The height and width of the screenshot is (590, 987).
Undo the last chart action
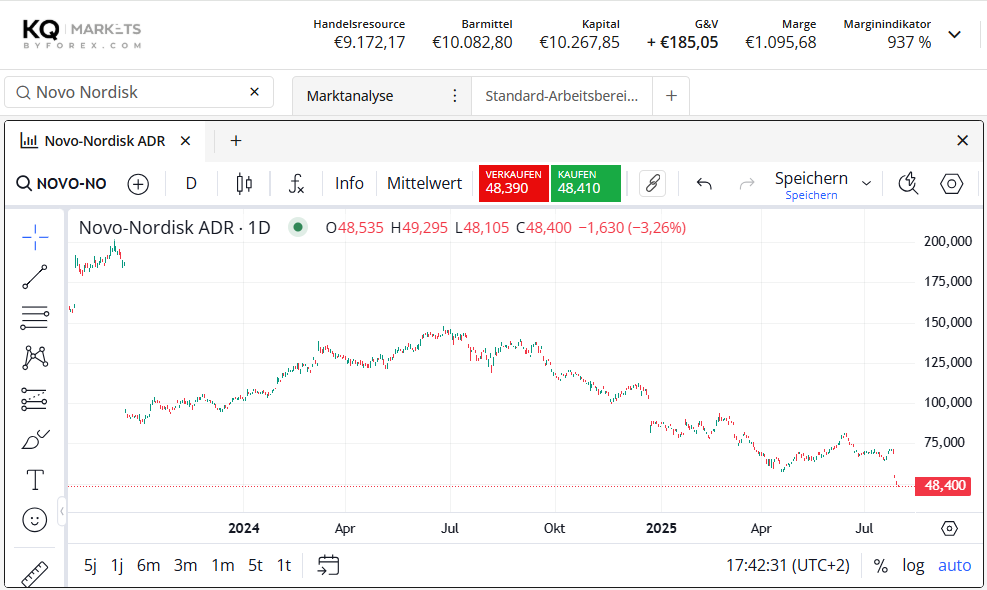pos(704,184)
